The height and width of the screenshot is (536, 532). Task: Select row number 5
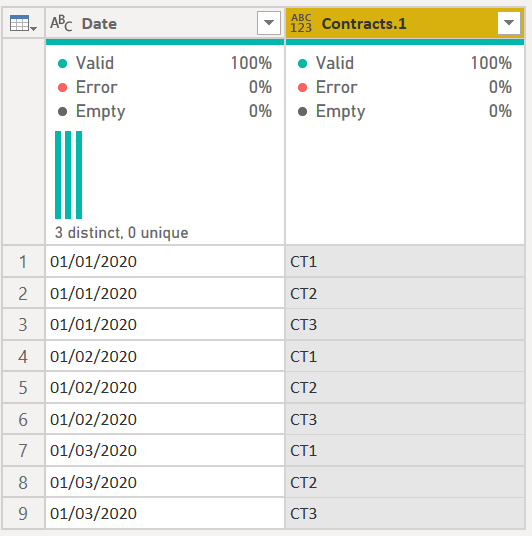(23, 388)
